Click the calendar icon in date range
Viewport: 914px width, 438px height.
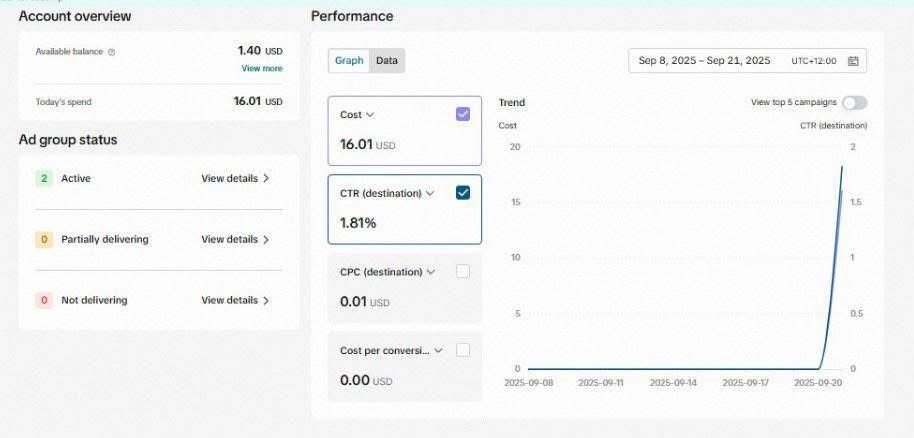(x=853, y=61)
